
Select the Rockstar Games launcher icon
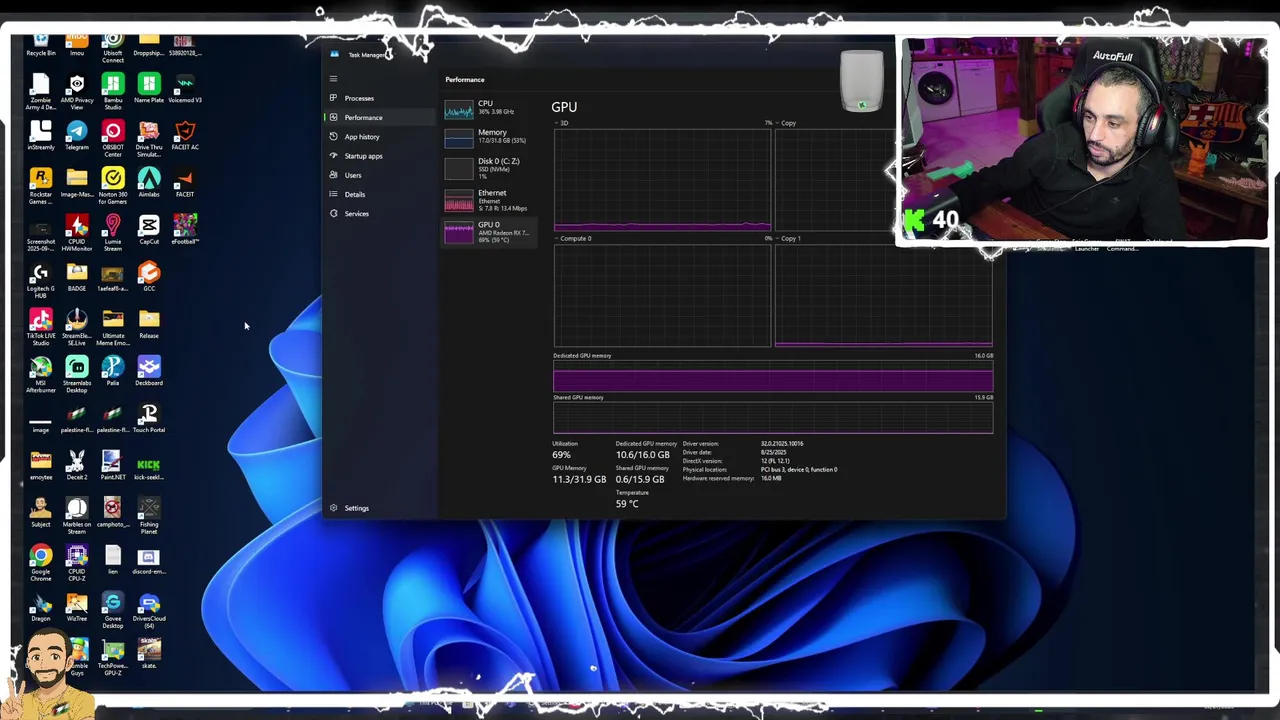coord(41,186)
